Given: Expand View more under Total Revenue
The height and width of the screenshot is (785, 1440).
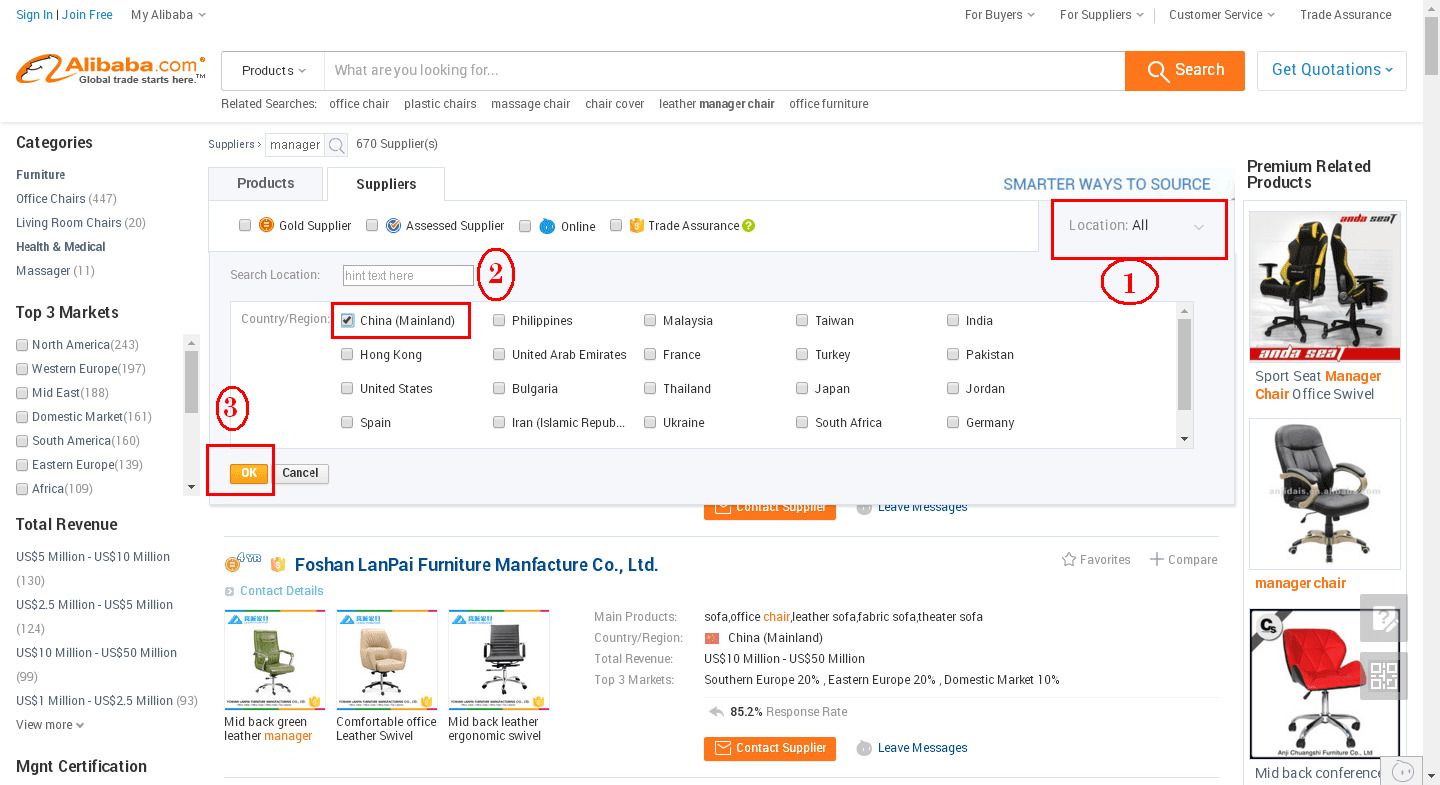Looking at the screenshot, I should pyautogui.click(x=50, y=725).
